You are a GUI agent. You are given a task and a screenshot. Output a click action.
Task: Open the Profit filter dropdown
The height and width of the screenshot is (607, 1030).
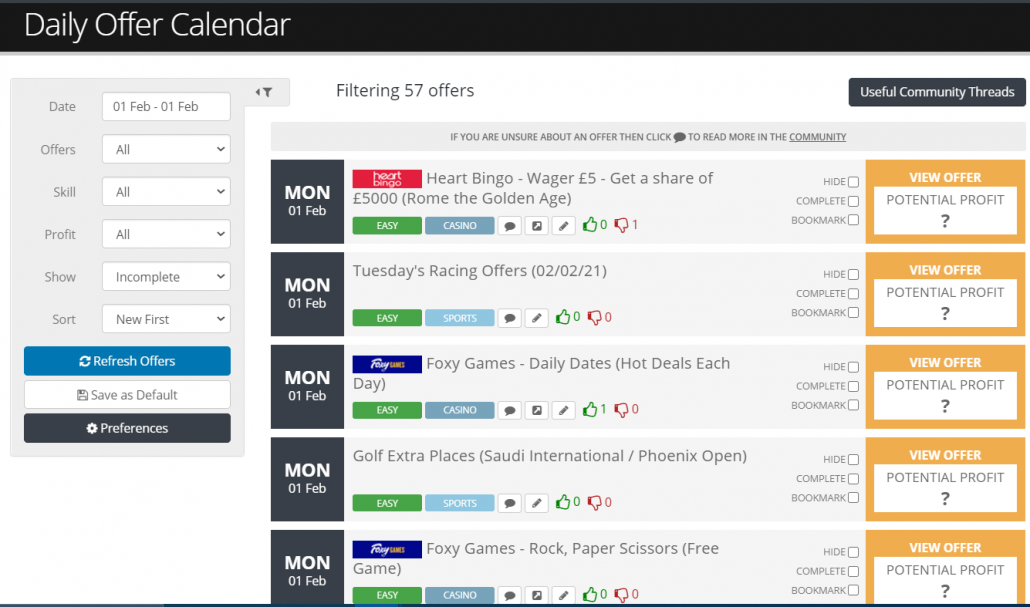click(166, 234)
